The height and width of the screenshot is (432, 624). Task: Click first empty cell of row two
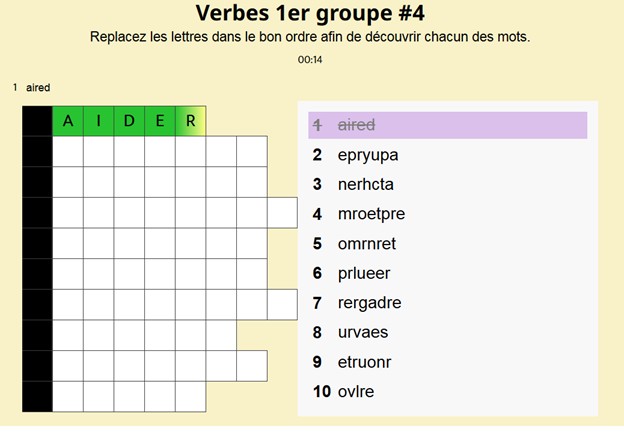coord(67,152)
